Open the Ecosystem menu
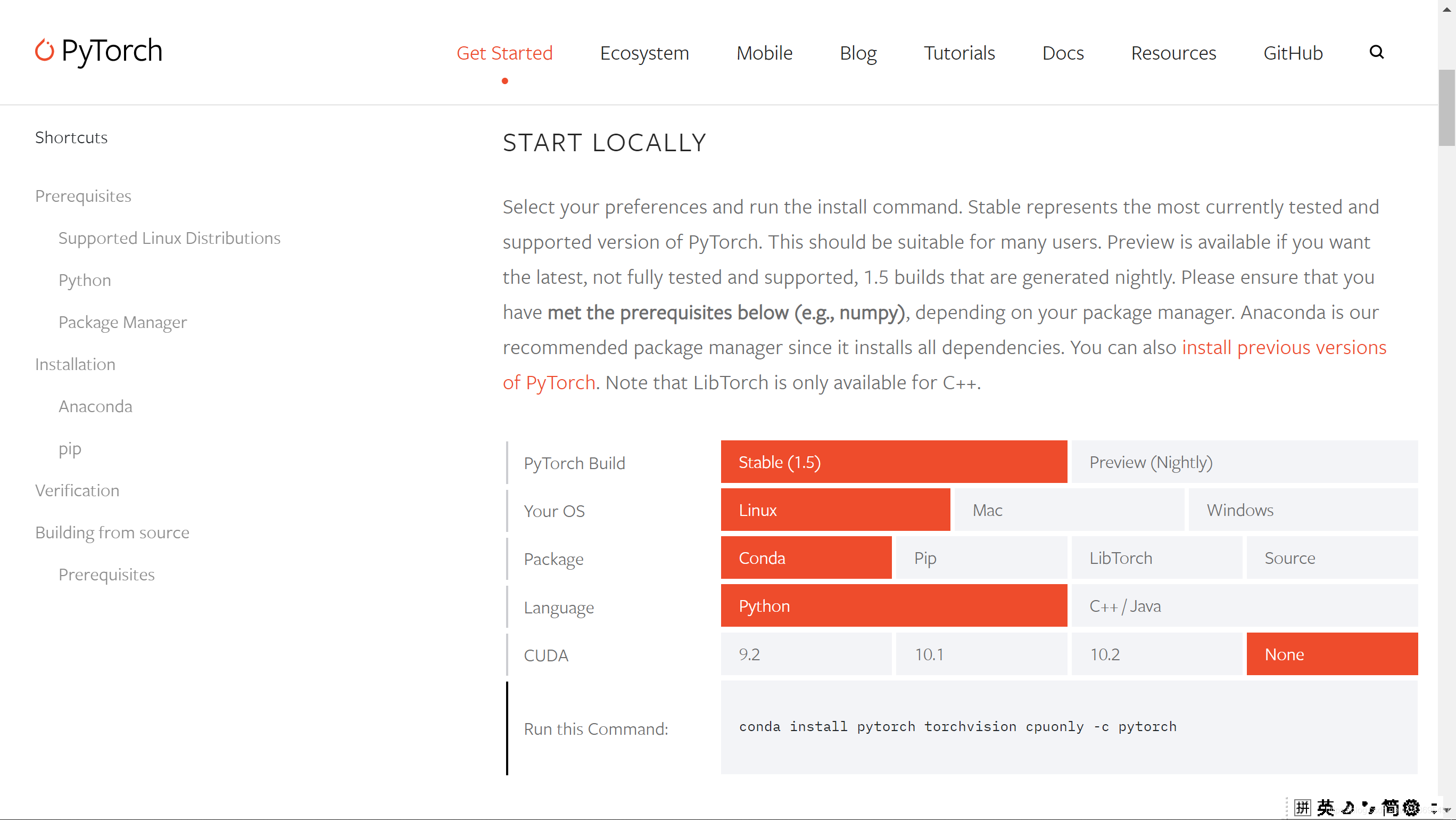Screen dimensions: 1456x820 [x=644, y=53]
